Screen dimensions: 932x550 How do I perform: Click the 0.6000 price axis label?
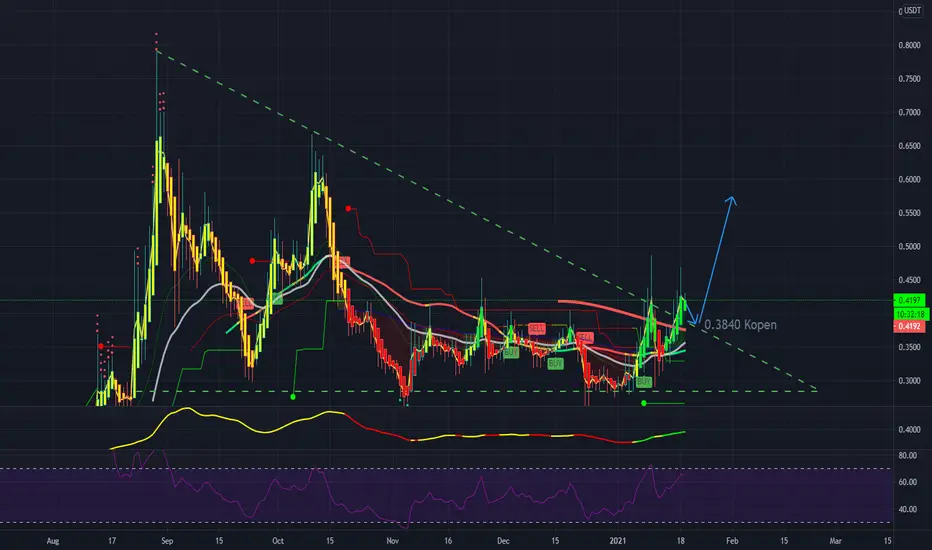(x=909, y=180)
